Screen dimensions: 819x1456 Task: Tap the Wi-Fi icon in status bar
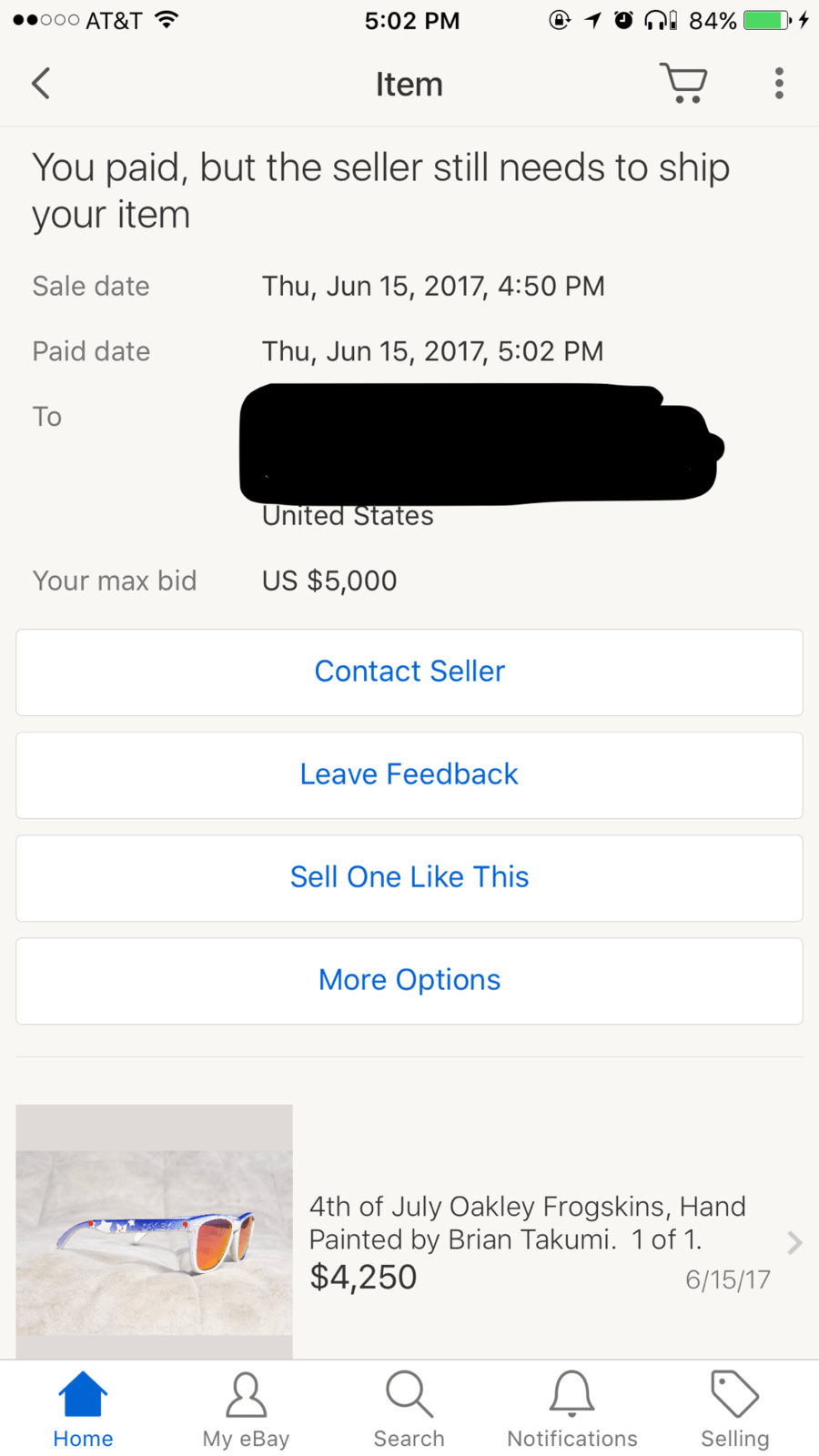pyautogui.click(x=166, y=20)
